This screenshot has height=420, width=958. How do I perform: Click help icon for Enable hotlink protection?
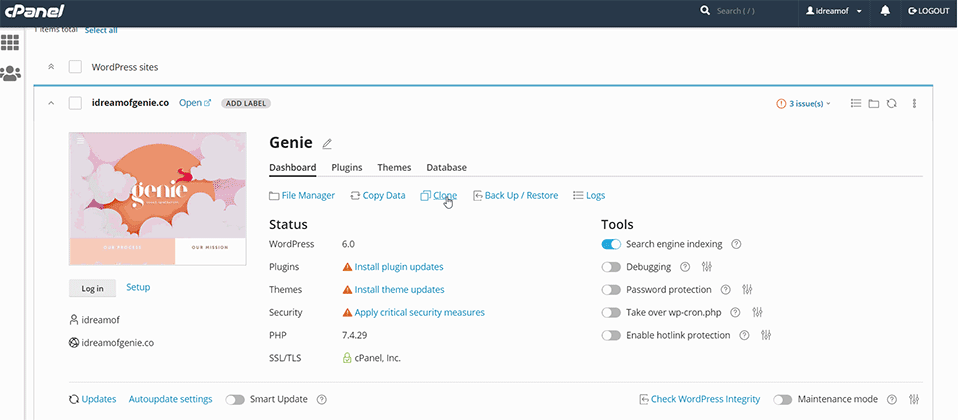(x=744, y=335)
